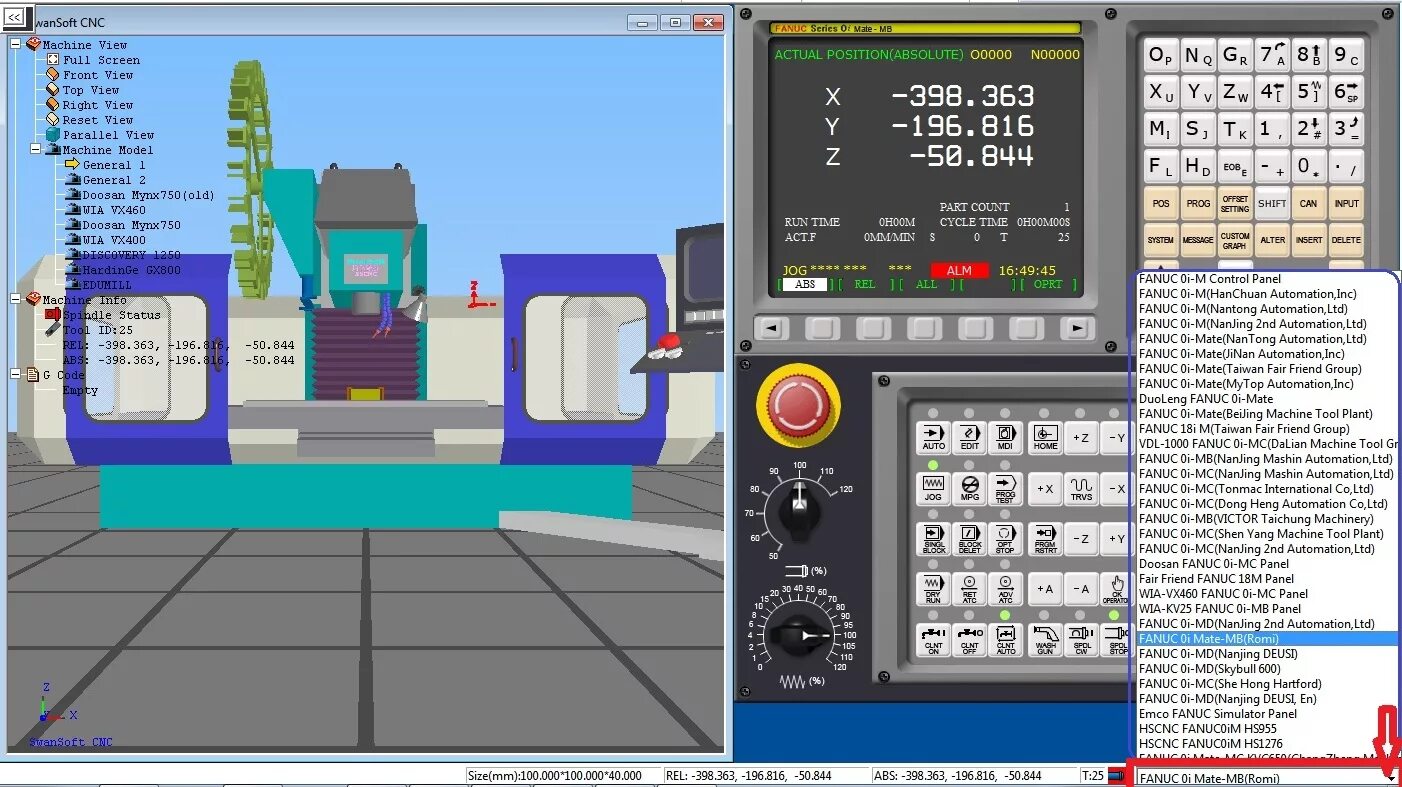Click the +X jog axis key

(x=1045, y=490)
